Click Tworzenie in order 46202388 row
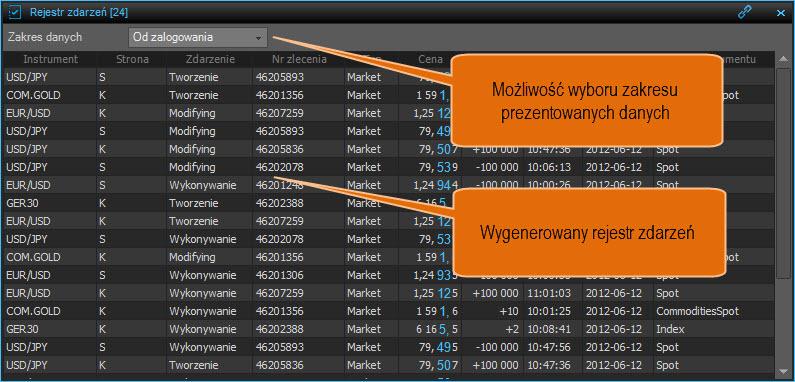 [194, 203]
